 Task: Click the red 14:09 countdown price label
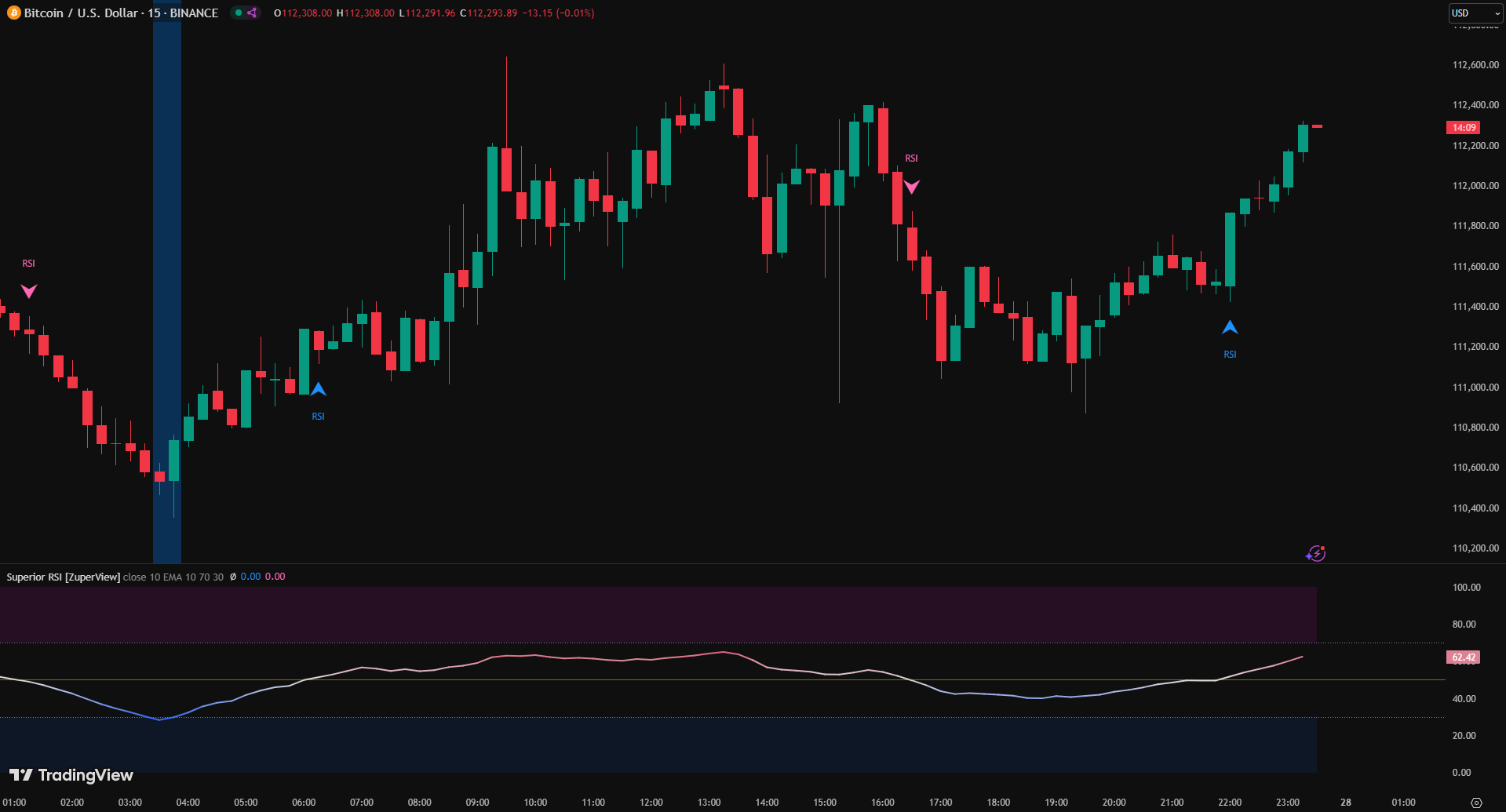(1463, 127)
